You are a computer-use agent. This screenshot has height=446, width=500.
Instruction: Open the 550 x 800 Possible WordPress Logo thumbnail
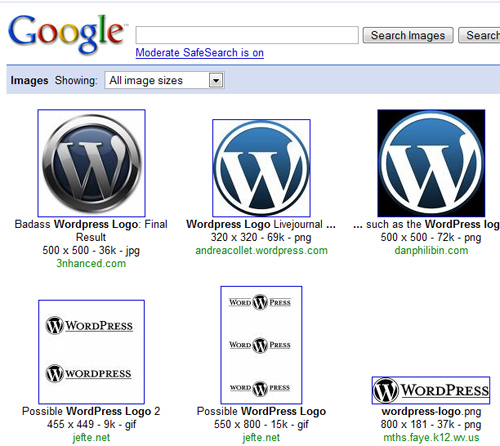coord(261,345)
